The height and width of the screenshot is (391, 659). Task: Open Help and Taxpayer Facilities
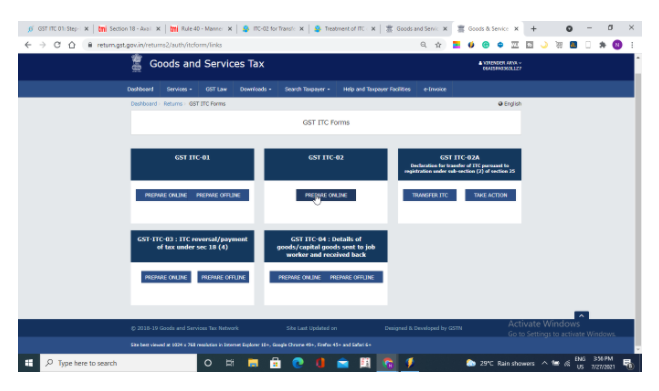coord(377,89)
